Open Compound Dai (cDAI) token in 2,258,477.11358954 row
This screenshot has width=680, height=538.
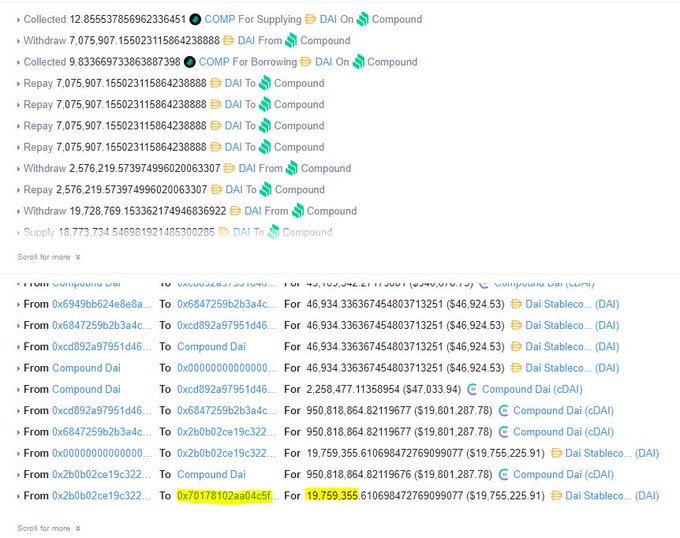[x=532, y=389]
